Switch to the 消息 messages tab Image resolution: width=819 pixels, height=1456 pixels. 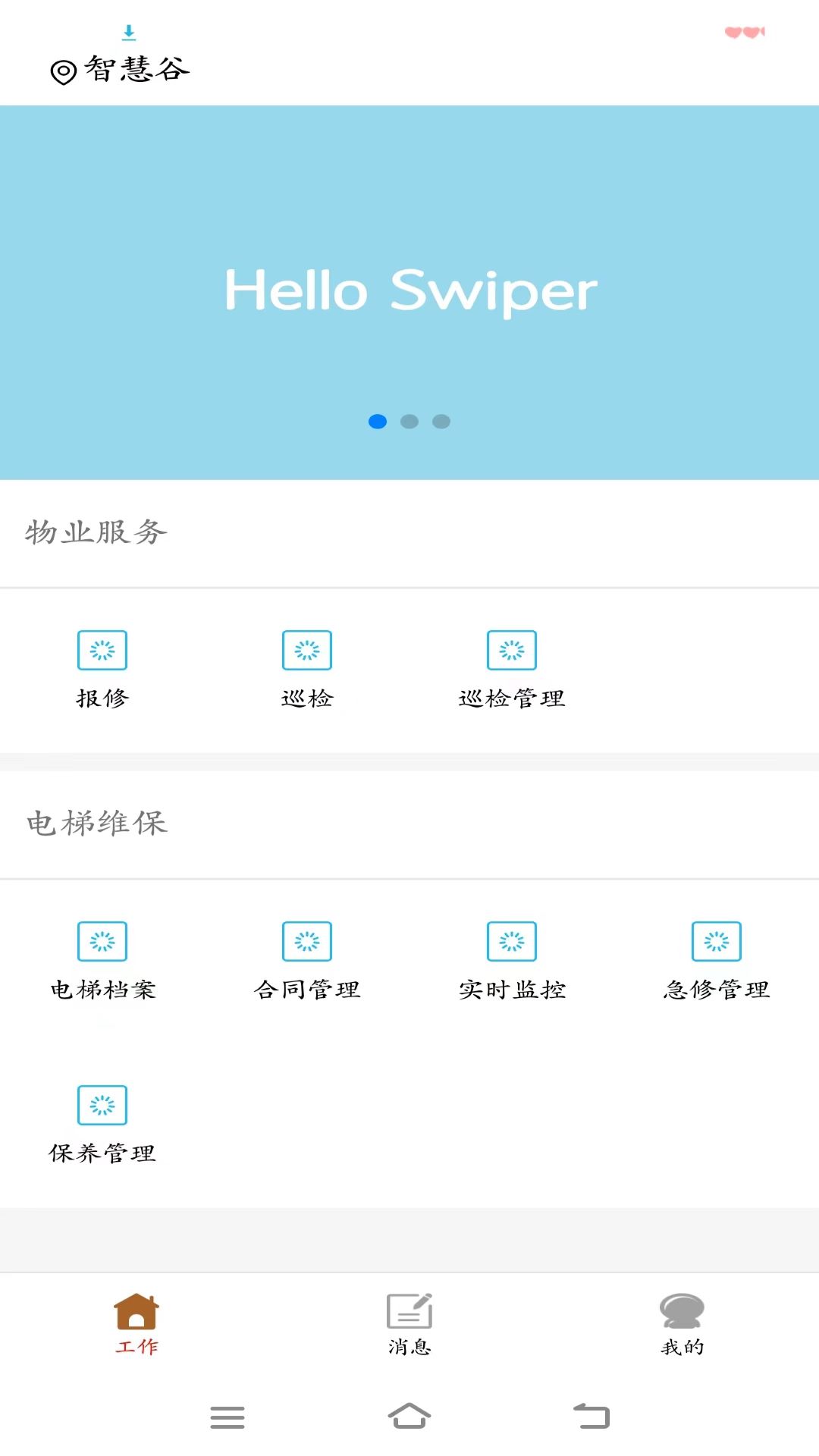[409, 1323]
